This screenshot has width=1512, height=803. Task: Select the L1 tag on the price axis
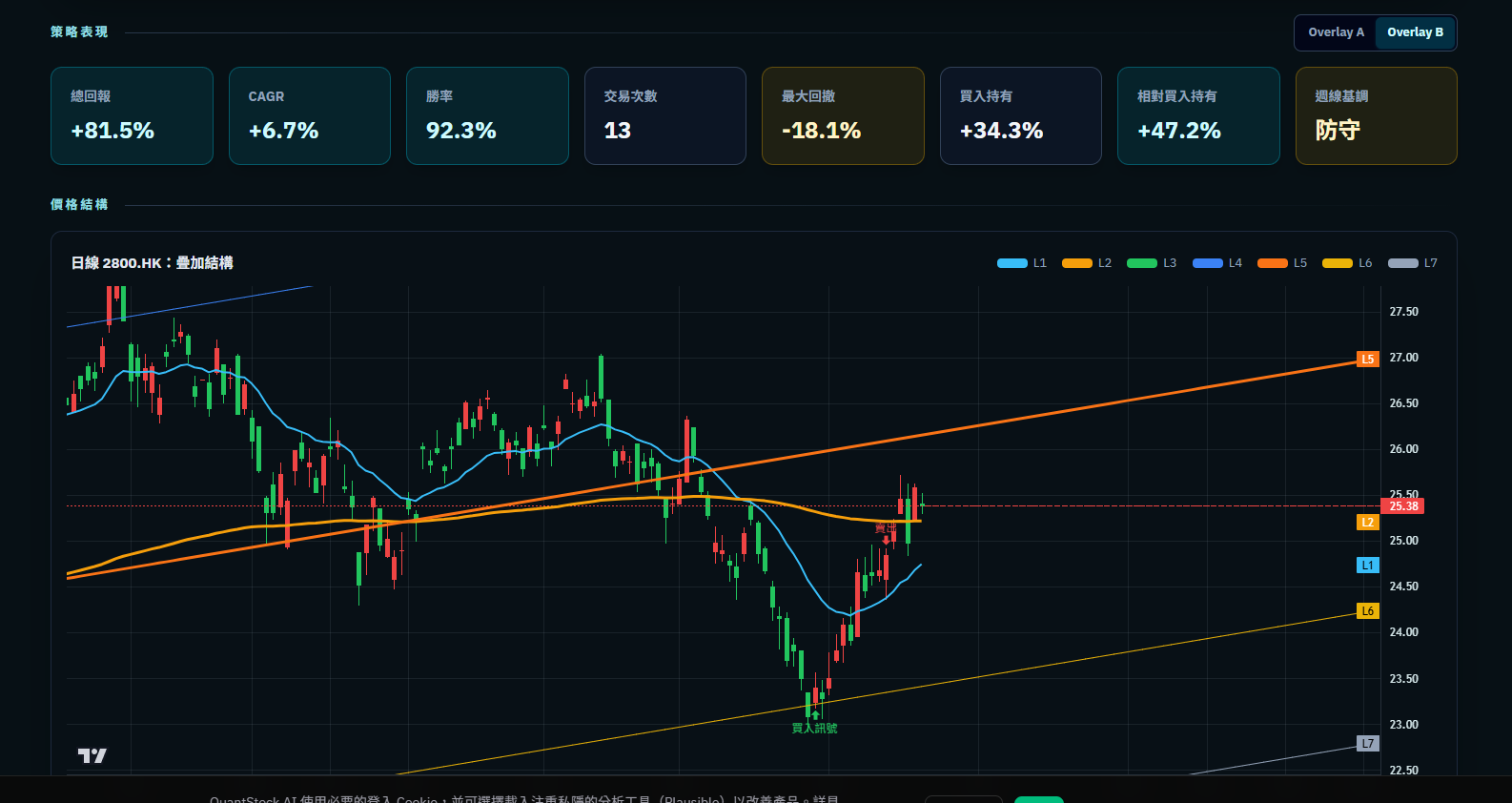1368,566
